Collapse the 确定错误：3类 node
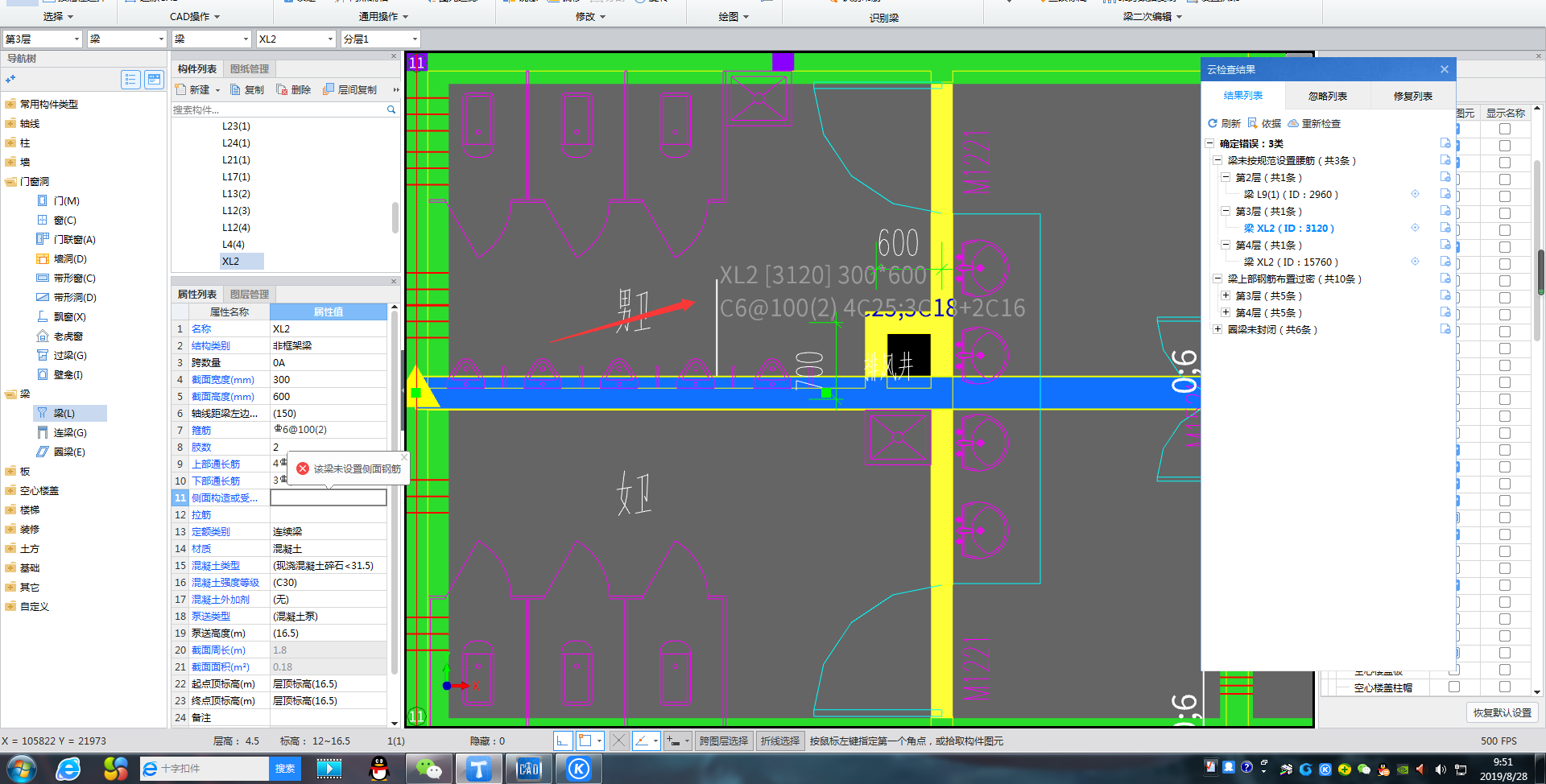 [1209, 143]
